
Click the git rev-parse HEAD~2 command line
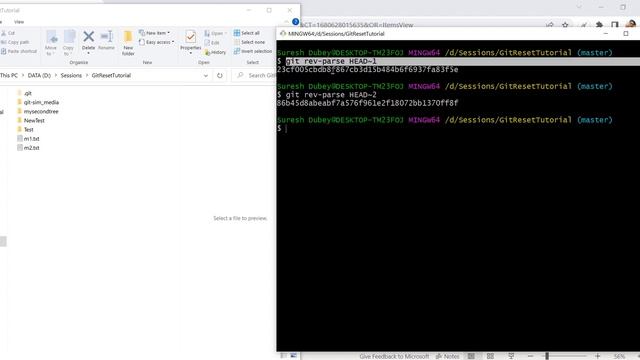(x=331, y=95)
